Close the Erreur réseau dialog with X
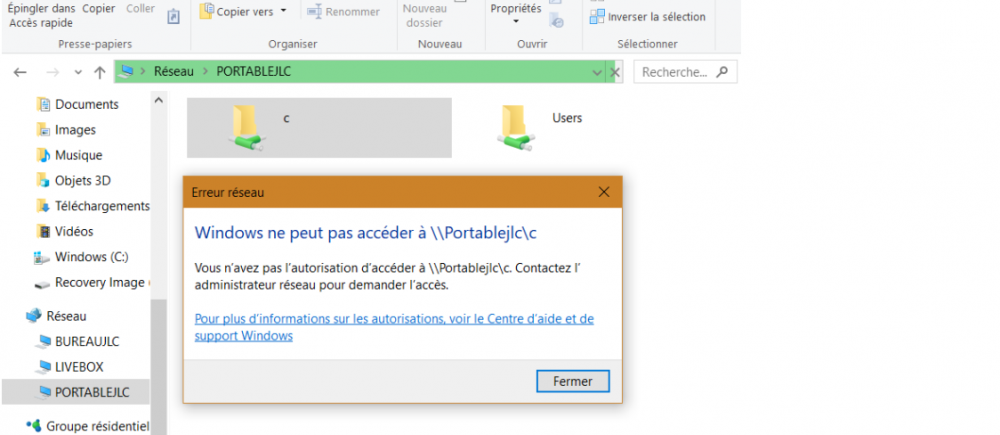 tap(604, 192)
